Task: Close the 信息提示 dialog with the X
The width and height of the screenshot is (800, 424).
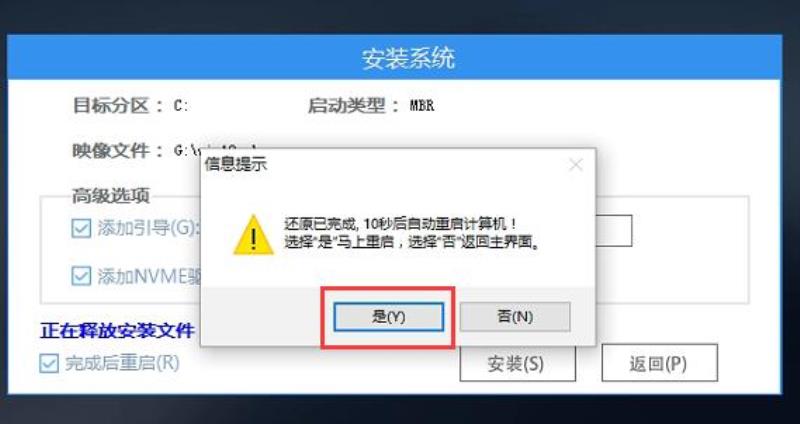Action: click(576, 165)
